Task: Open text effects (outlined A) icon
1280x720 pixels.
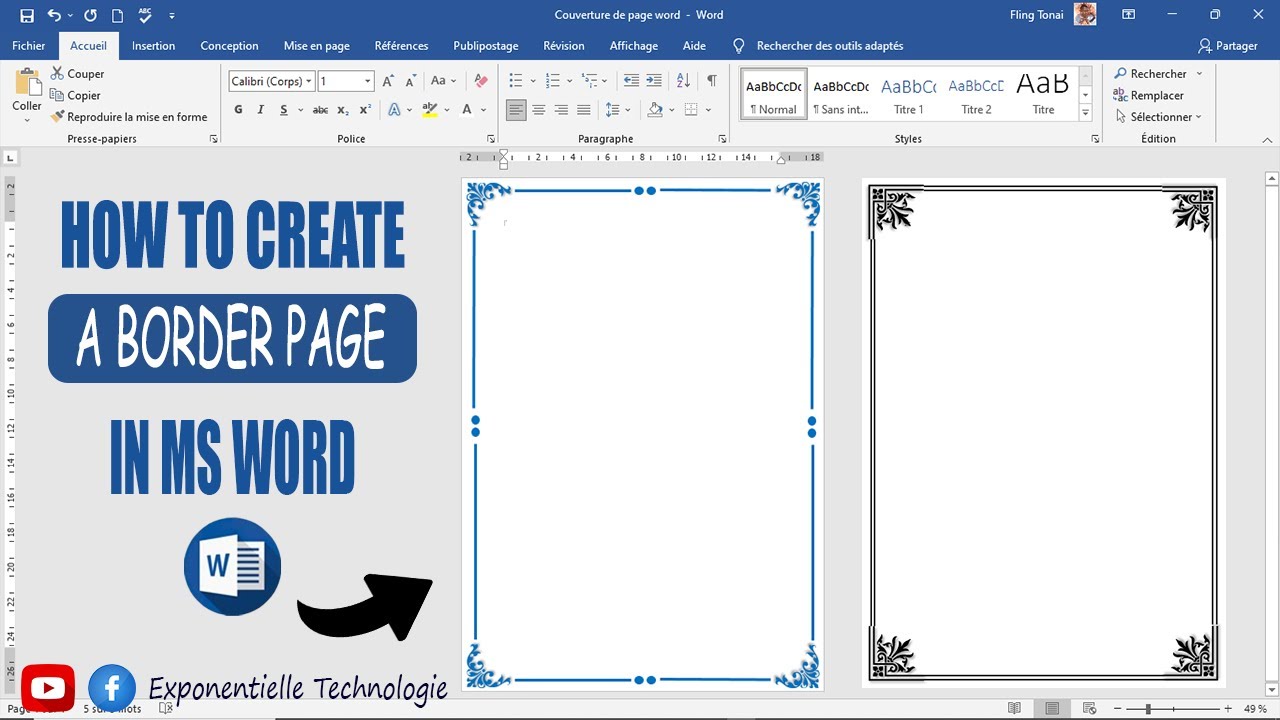Action: [x=394, y=110]
